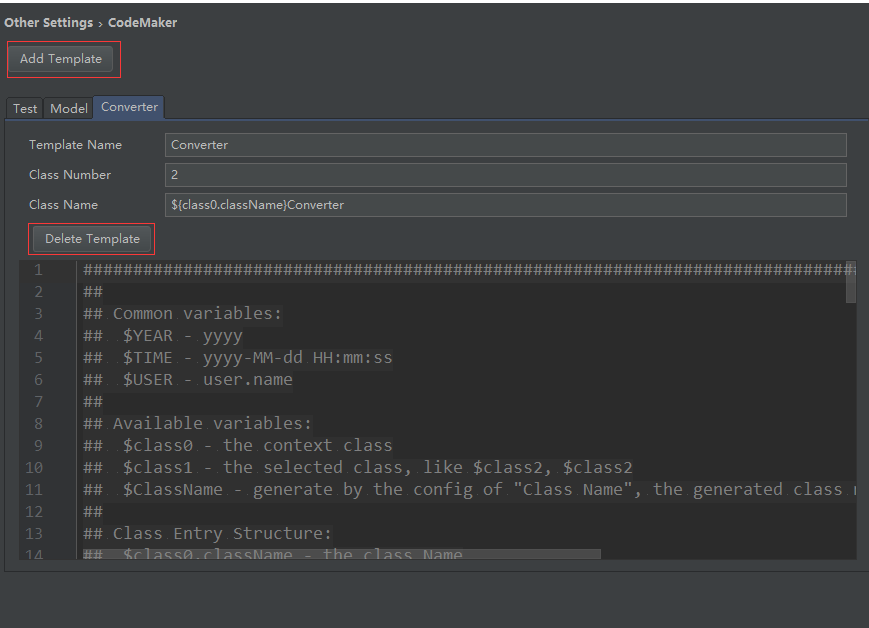Click line number 10 in the gutter
The image size is (869, 628).
pyautogui.click(x=33, y=467)
